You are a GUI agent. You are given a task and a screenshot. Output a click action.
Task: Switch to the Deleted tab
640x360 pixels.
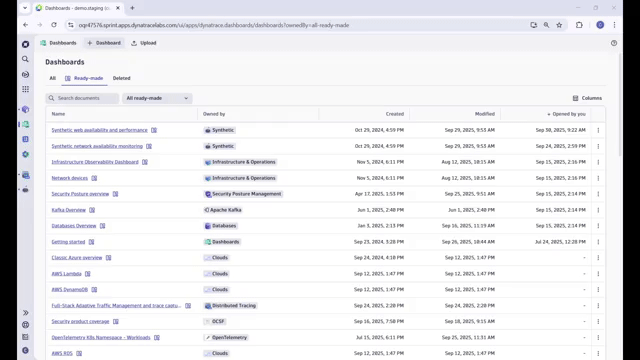pos(122,78)
